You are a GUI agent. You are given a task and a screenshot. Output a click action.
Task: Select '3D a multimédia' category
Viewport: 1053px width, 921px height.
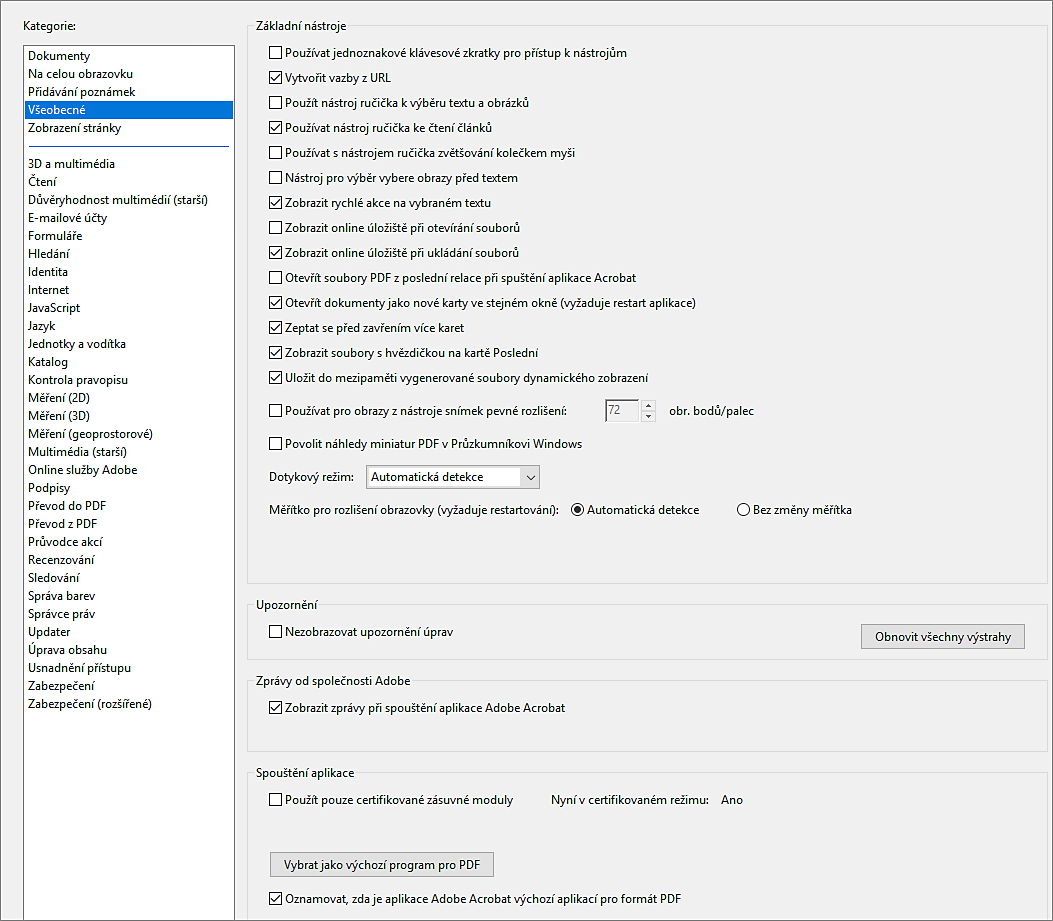129,164
